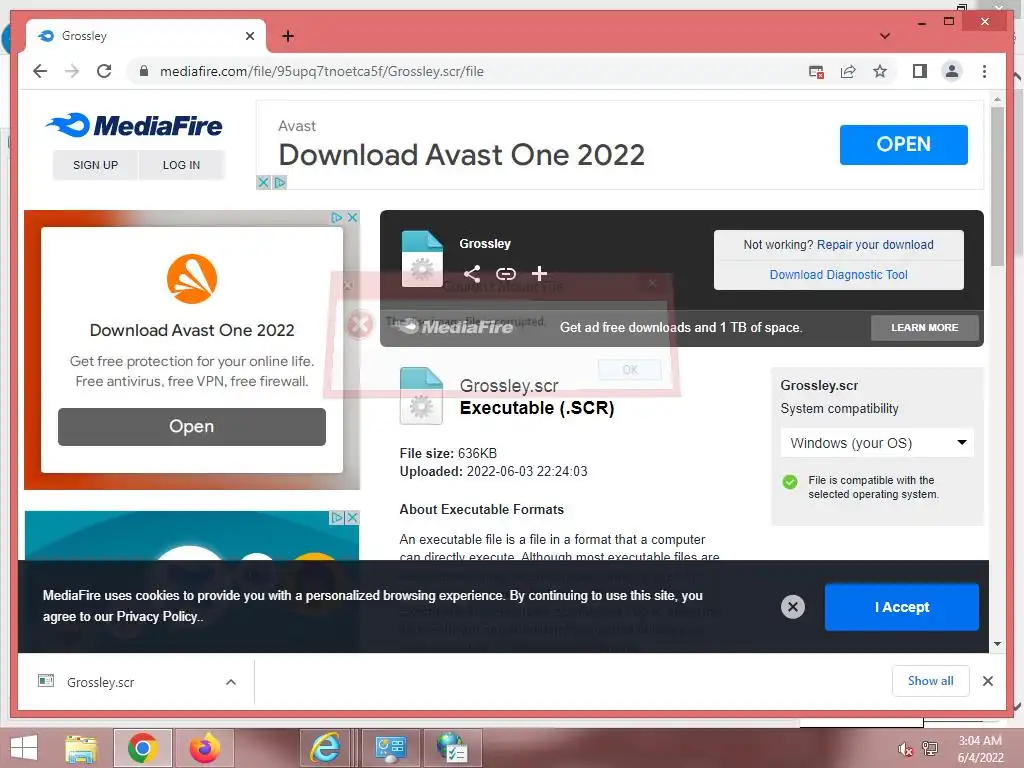Image resolution: width=1024 pixels, height=768 pixels.
Task: Open a new browser tab
Action: (287, 36)
